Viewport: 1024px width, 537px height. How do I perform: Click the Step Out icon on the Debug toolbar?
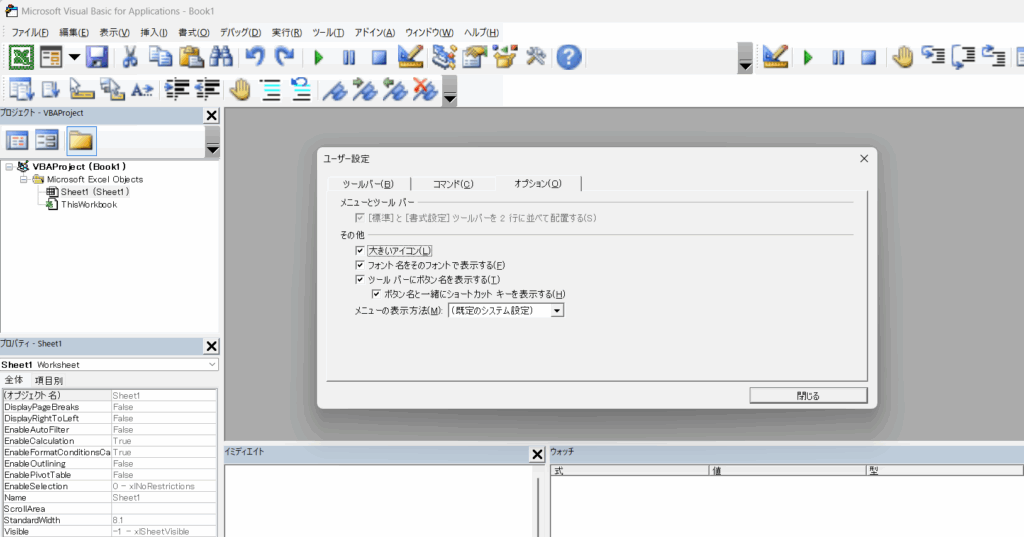click(x=993, y=57)
